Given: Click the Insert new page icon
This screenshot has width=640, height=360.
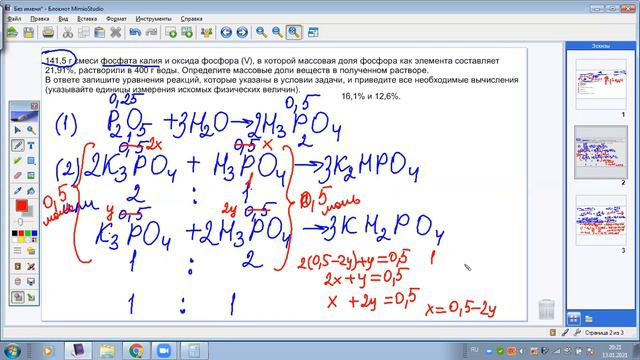Looking at the screenshot, I should pyautogui.click(x=171, y=32).
